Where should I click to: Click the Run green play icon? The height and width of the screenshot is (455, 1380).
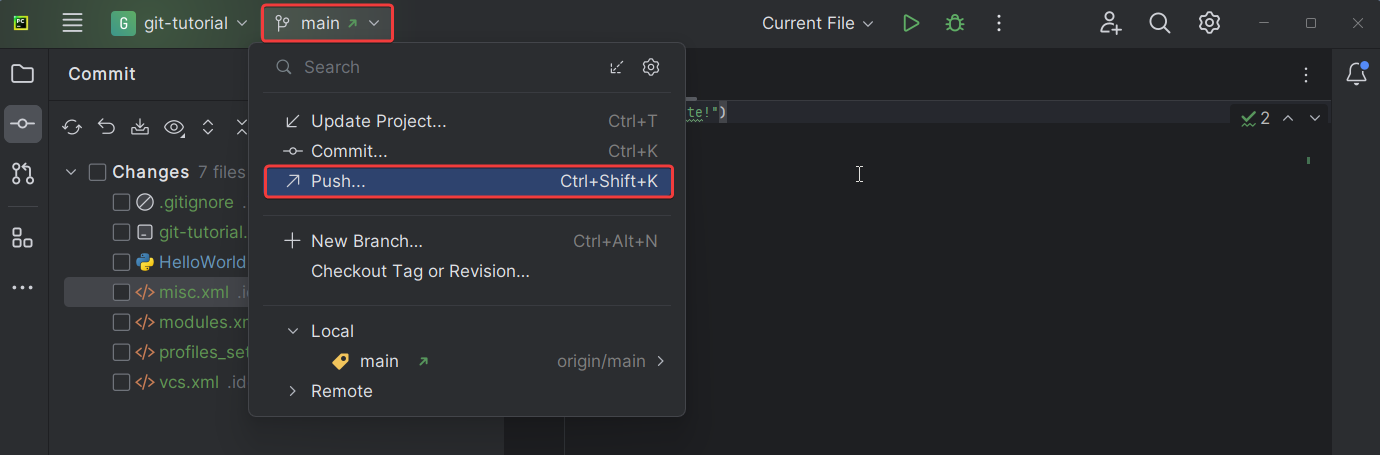pos(910,23)
